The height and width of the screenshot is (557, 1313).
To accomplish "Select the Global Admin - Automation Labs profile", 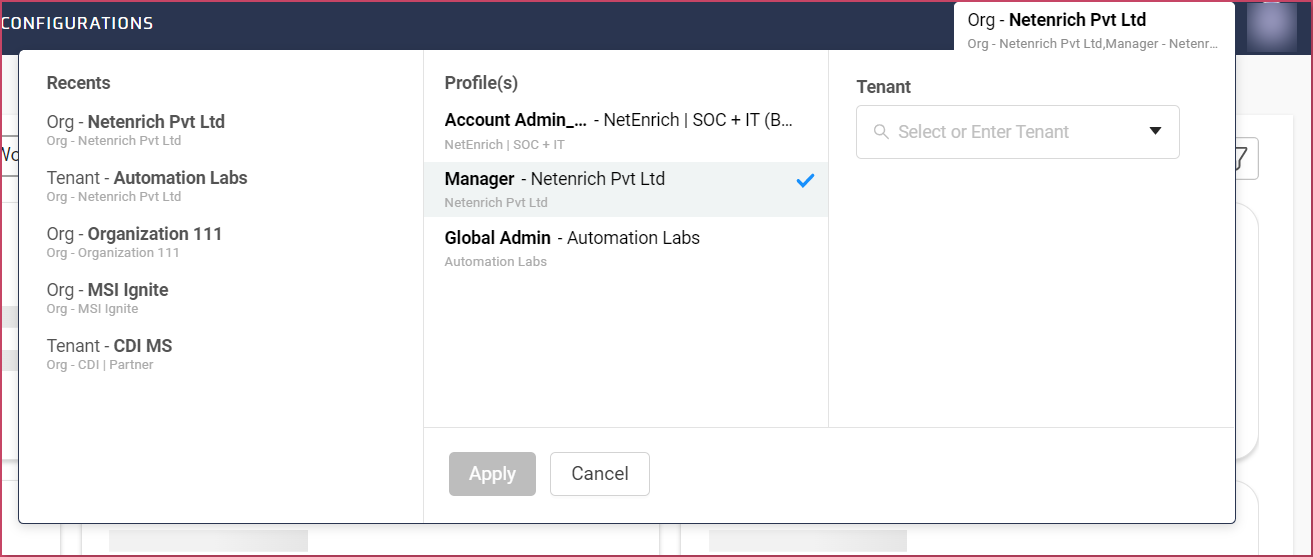I will (626, 248).
